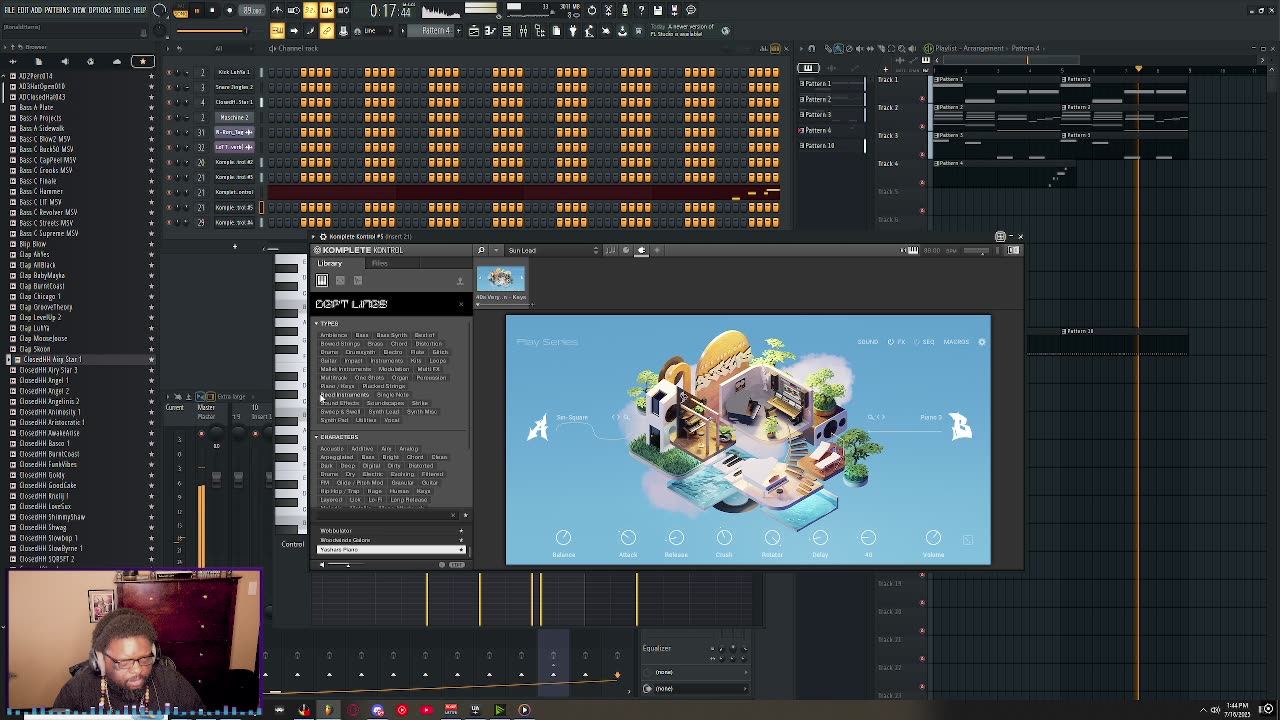Collapse the CHARACTERS tag section
Image resolution: width=1280 pixels, height=720 pixels.
click(317, 437)
